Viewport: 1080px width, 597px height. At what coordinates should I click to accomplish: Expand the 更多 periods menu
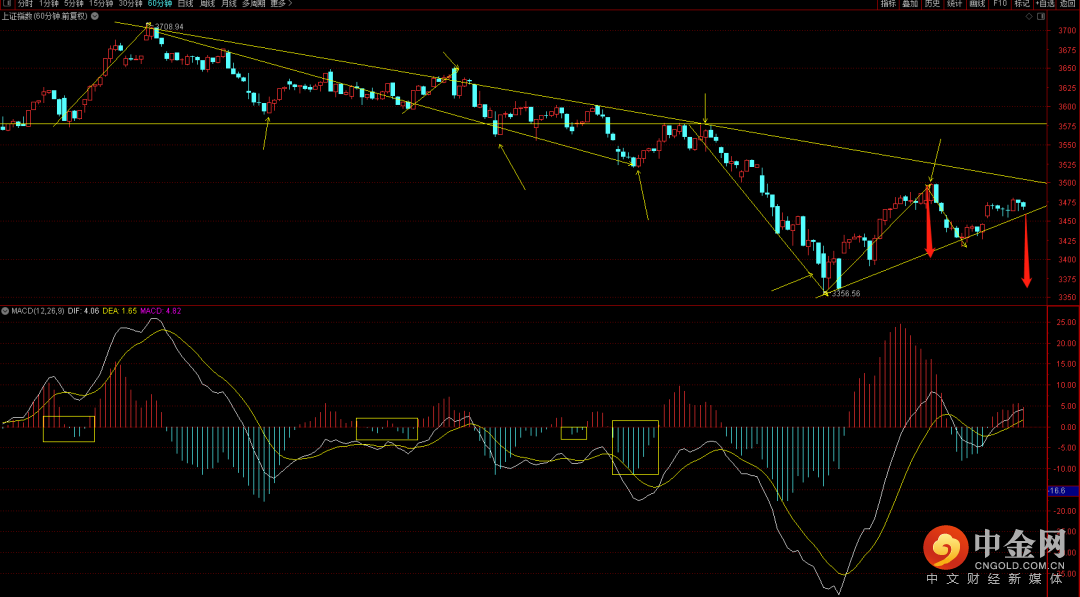[279, 4]
